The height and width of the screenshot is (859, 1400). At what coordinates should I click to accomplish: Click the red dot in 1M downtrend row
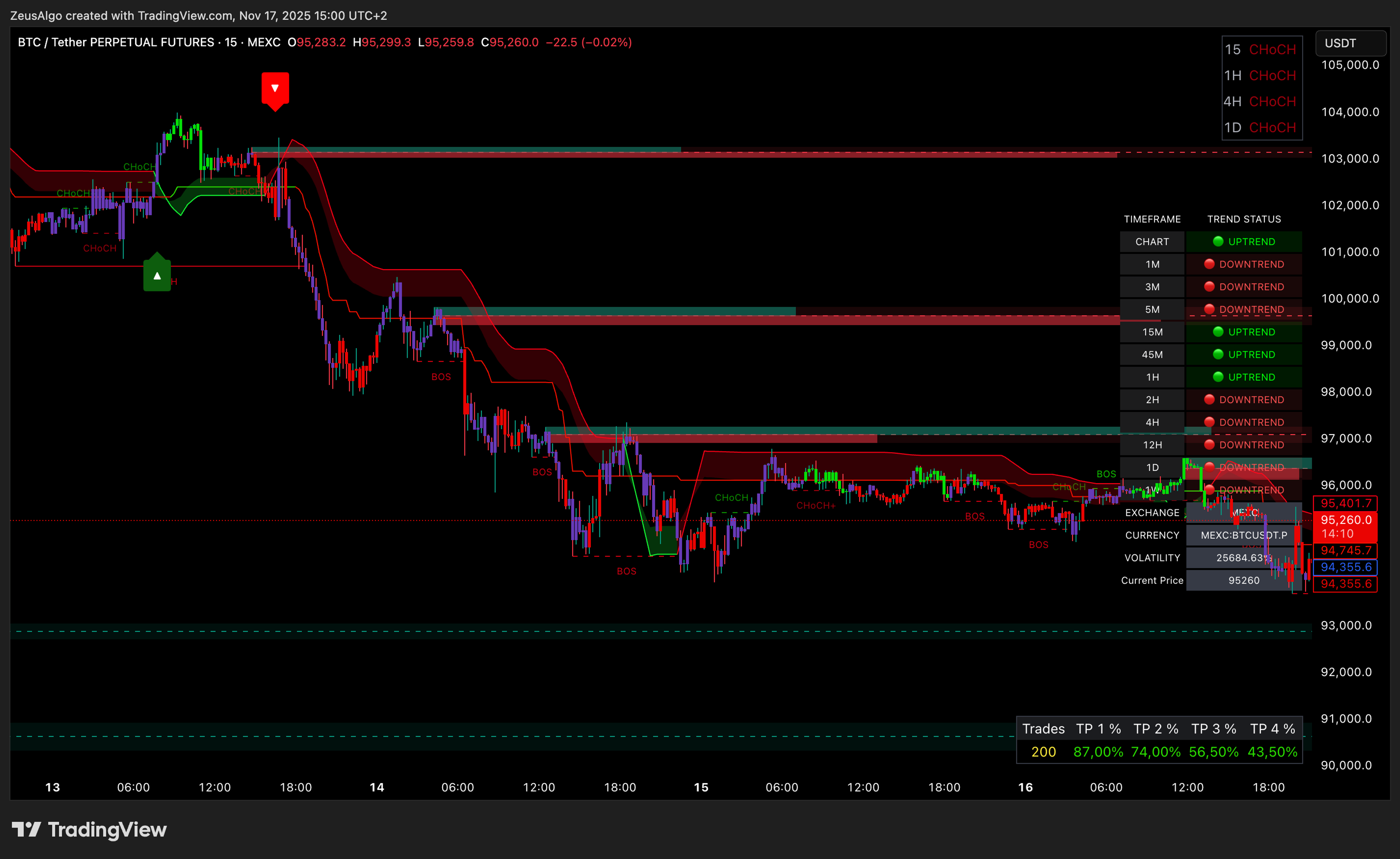1209,264
